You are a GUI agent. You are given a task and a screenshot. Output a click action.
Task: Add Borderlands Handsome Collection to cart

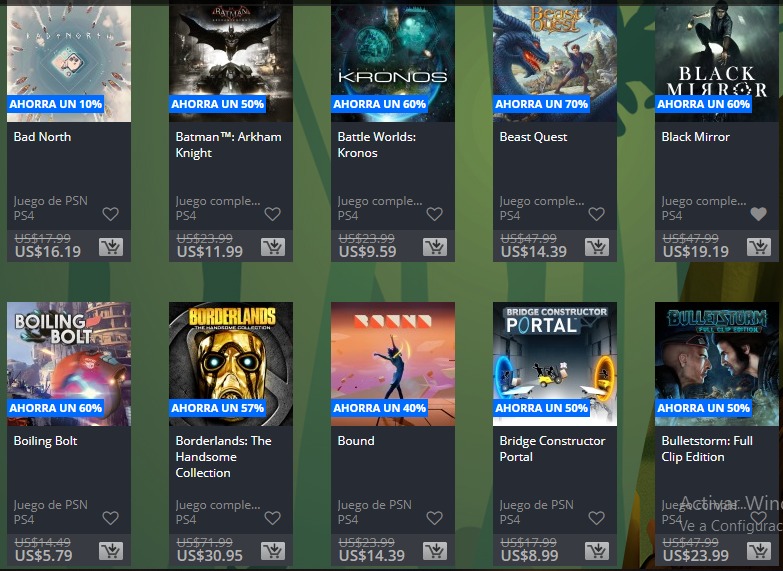(273, 551)
